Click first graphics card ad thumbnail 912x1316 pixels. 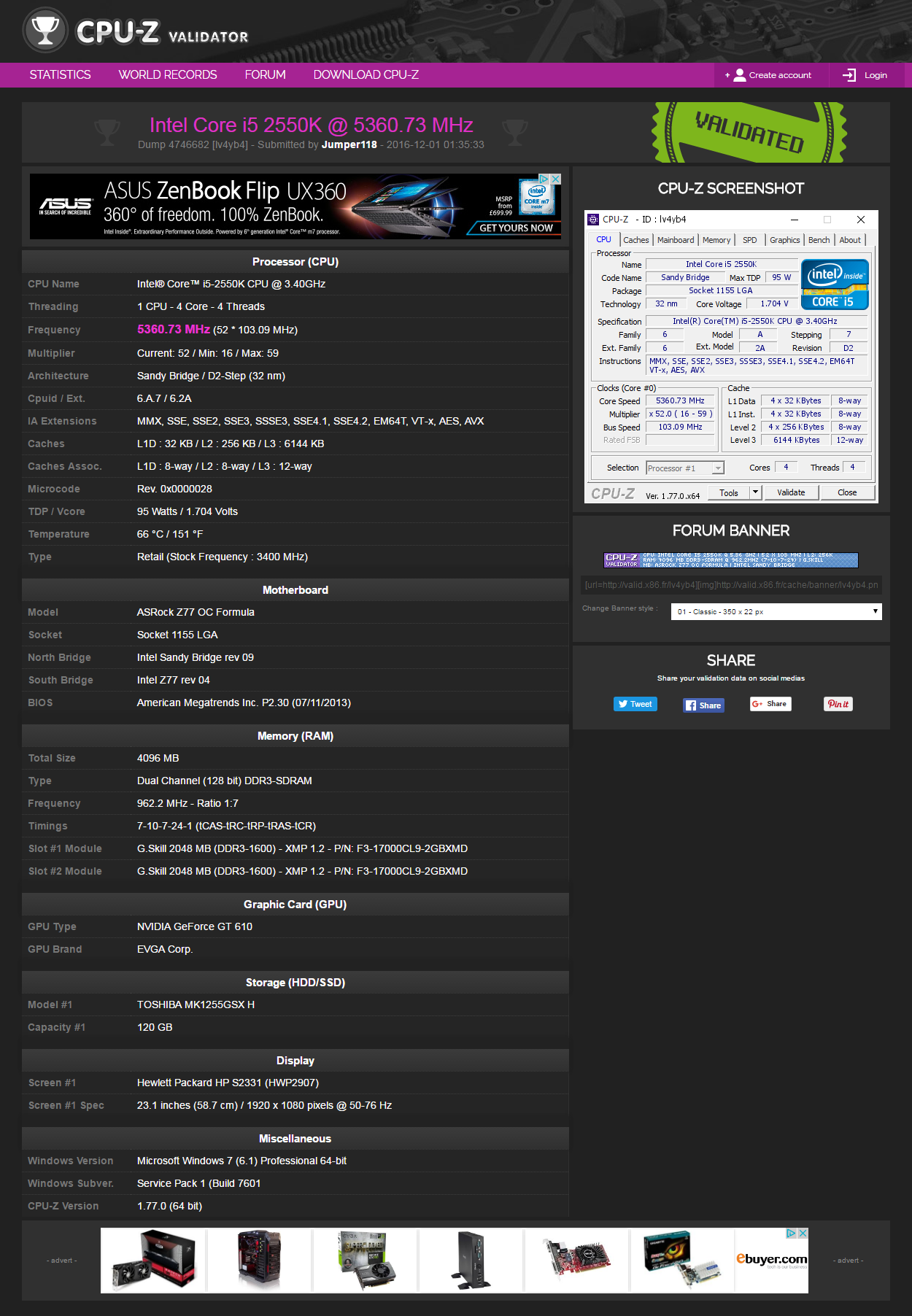pos(153,1260)
